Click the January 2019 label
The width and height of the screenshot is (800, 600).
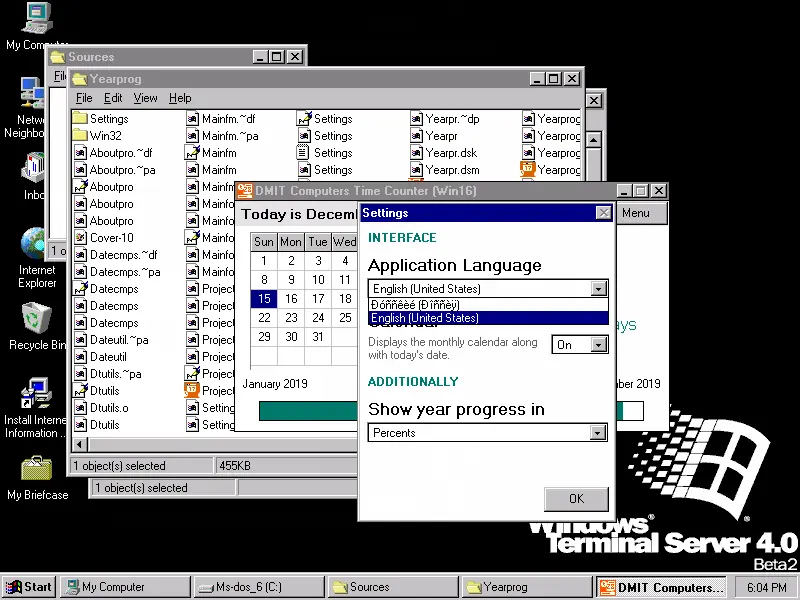pyautogui.click(x=275, y=384)
